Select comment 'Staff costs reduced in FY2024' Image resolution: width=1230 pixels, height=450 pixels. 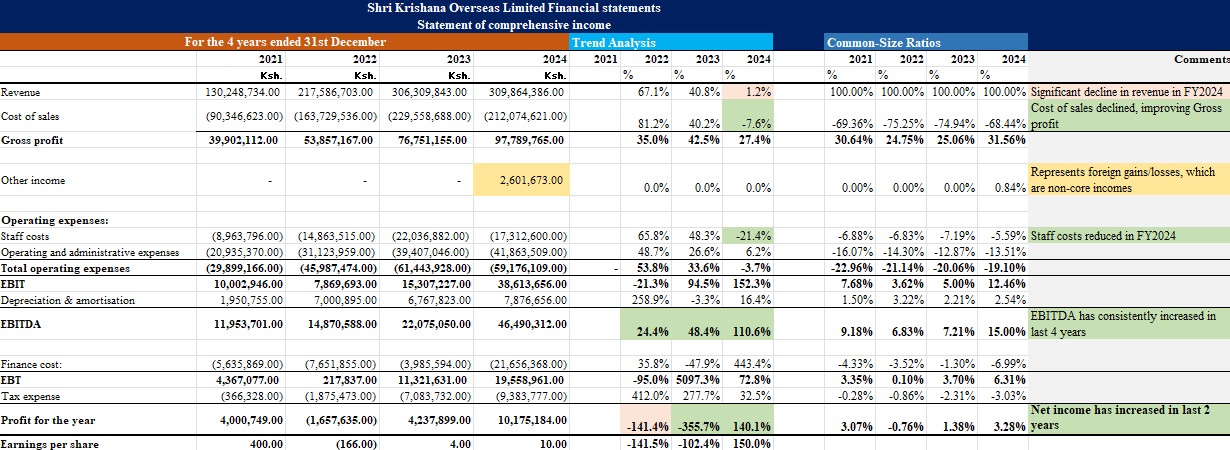tap(1128, 238)
